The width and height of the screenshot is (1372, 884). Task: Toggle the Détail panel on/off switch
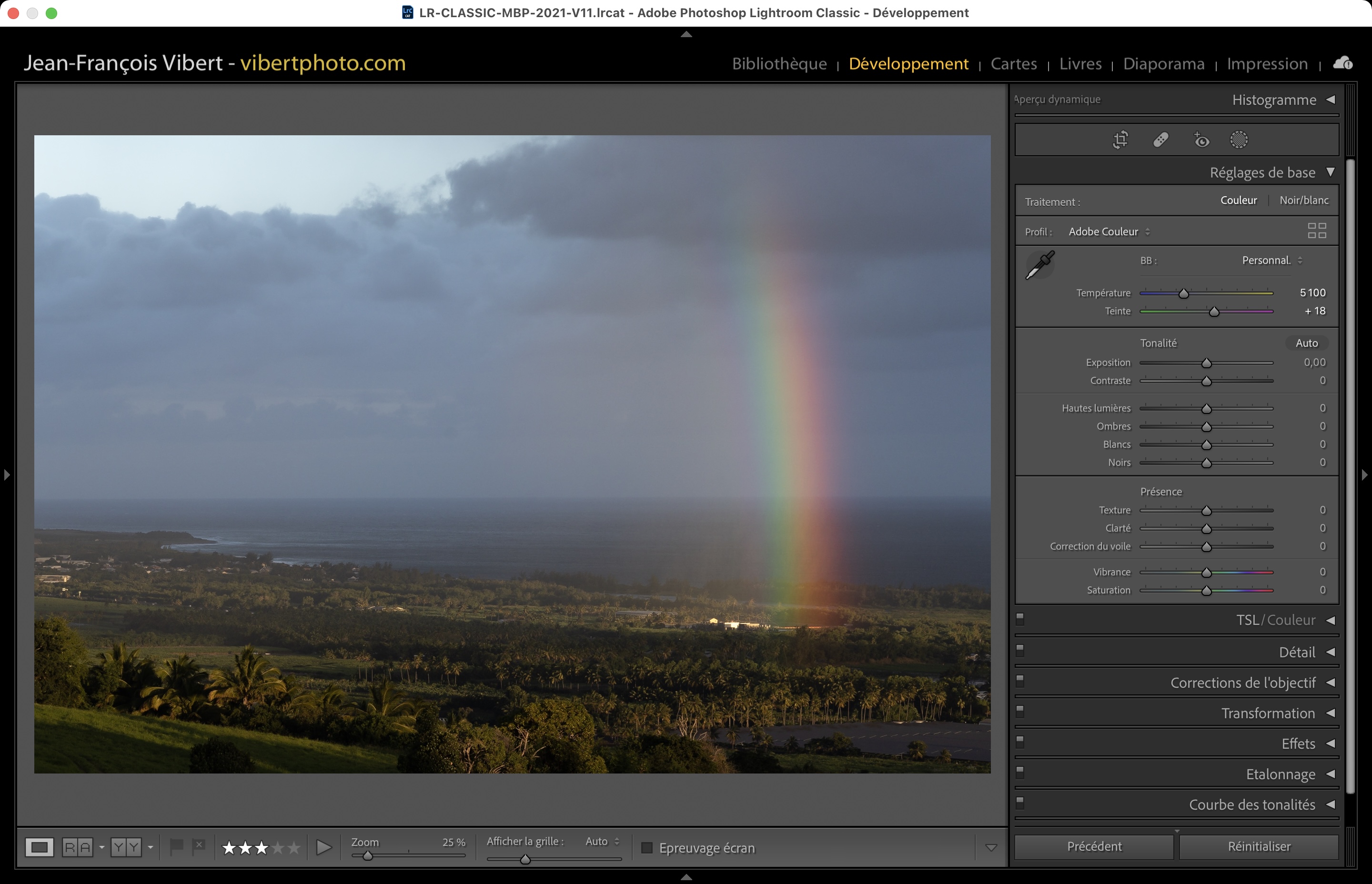pos(1020,650)
